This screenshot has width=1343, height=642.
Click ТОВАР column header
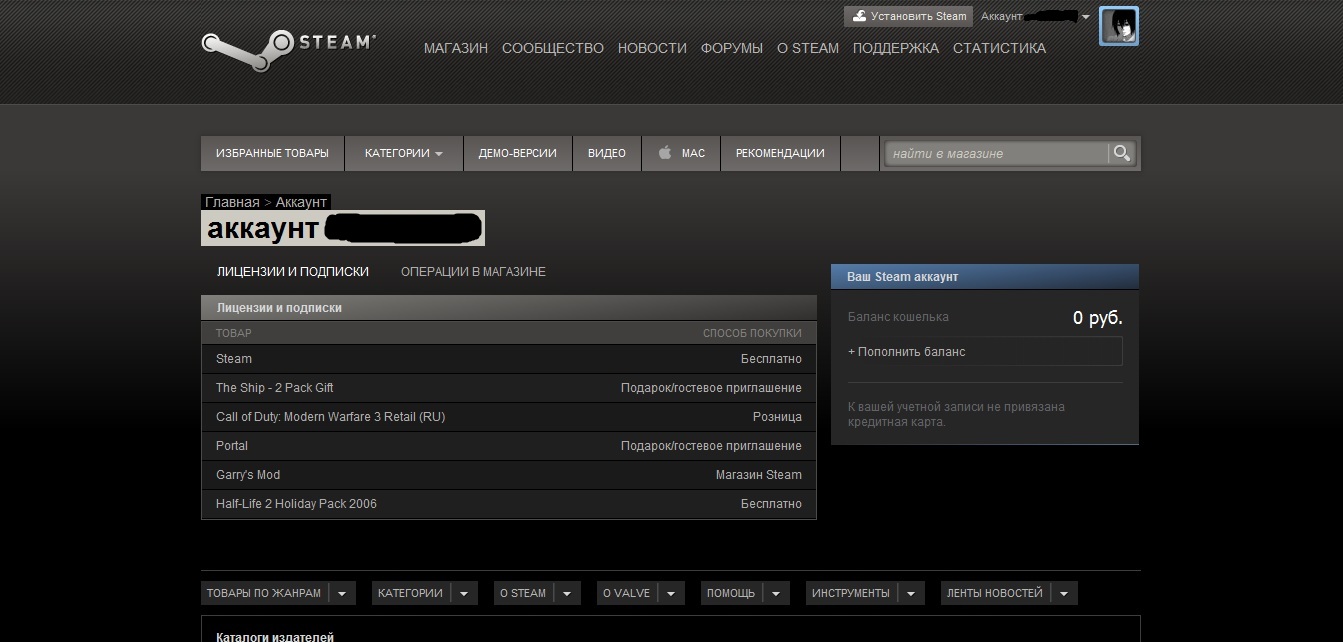pos(234,333)
